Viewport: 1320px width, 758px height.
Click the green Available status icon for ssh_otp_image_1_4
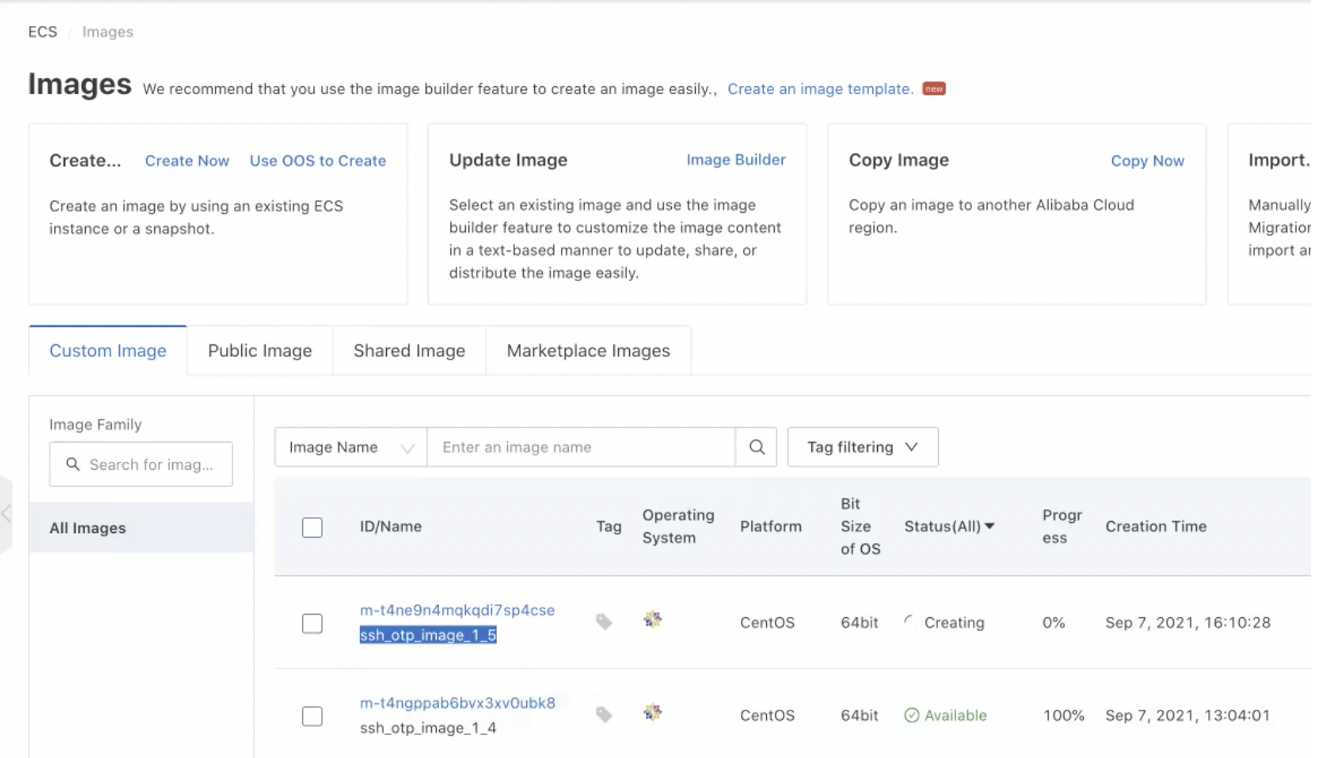pos(910,715)
